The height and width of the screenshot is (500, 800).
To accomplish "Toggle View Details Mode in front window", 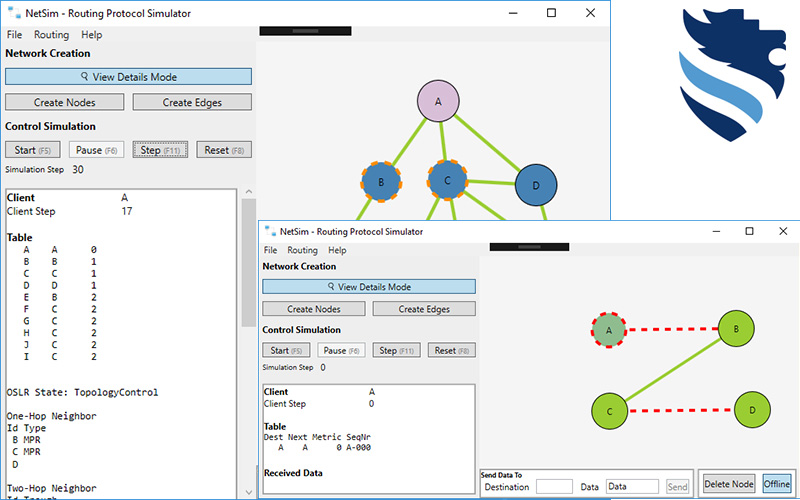I will coord(369,287).
